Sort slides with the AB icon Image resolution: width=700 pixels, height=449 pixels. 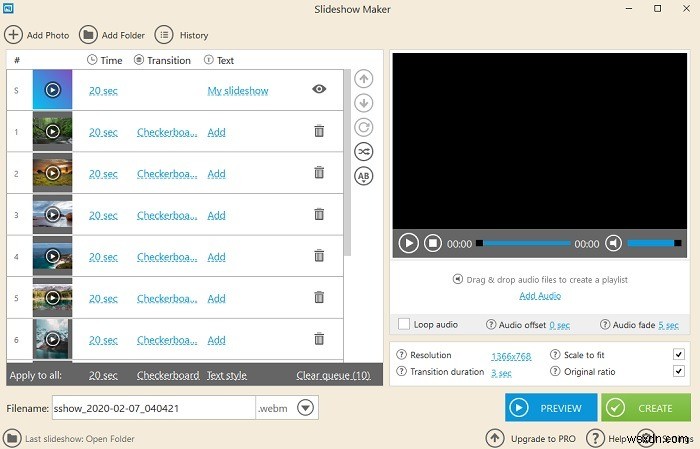click(x=364, y=176)
